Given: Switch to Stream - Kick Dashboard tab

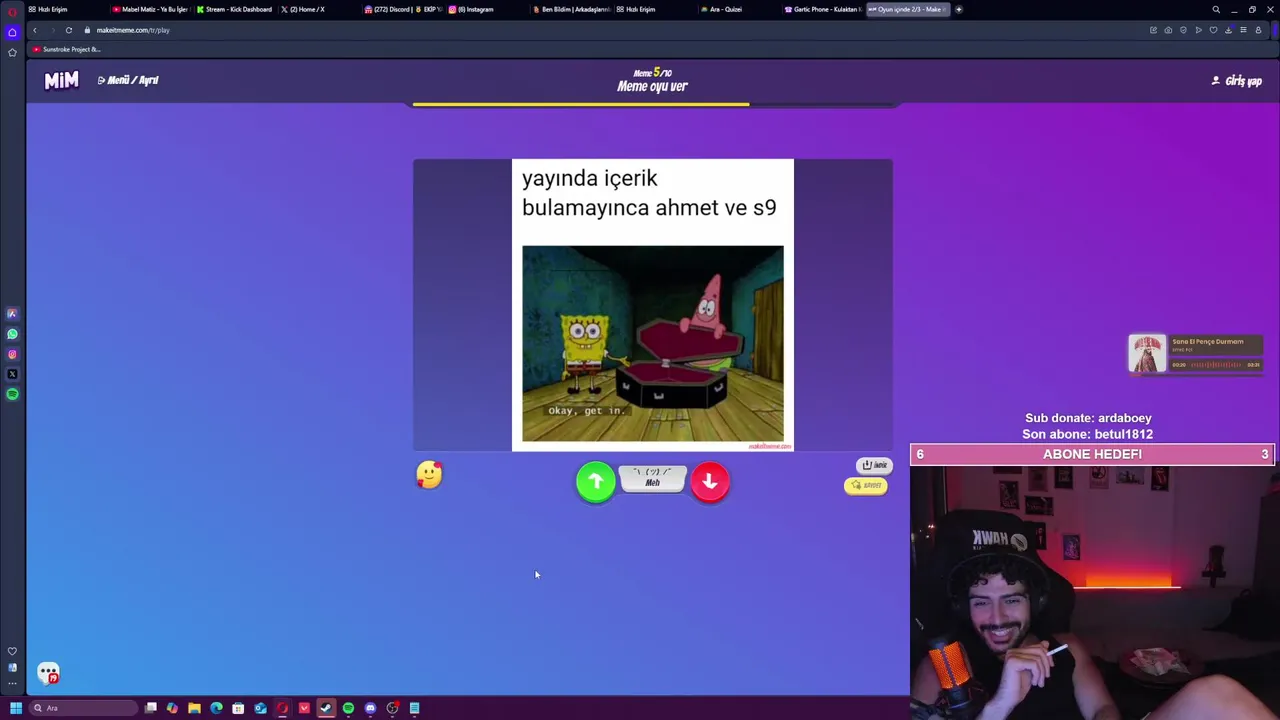Looking at the screenshot, I should tap(234, 9).
